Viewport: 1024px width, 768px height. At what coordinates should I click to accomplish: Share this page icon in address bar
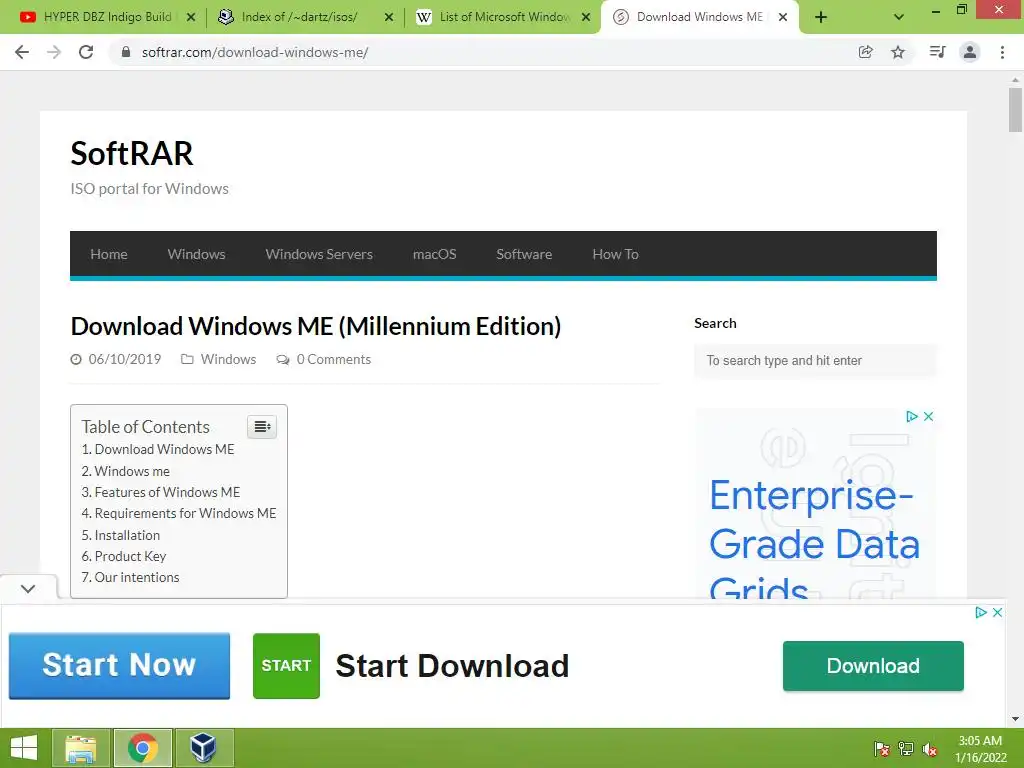coord(865,52)
